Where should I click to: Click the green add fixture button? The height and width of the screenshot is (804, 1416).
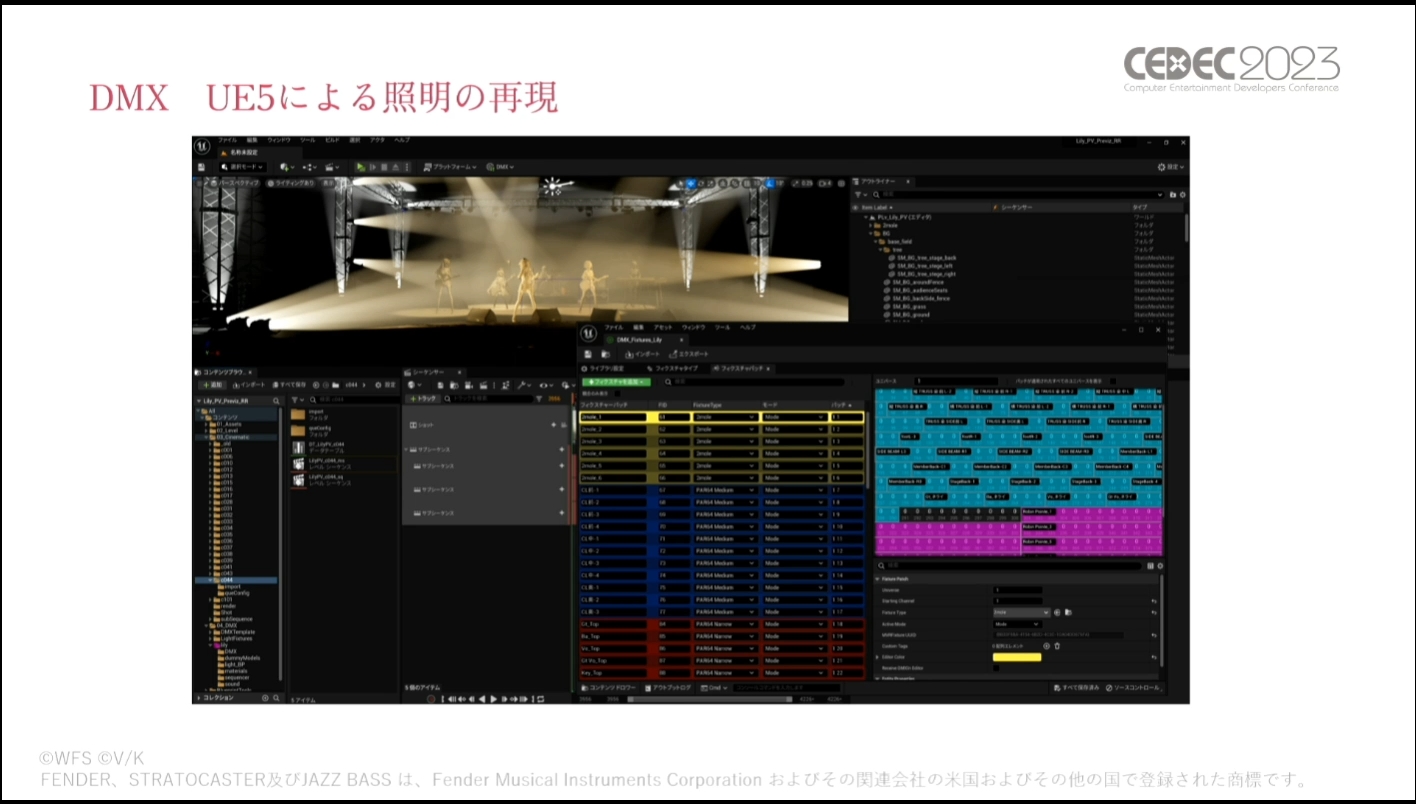point(616,382)
